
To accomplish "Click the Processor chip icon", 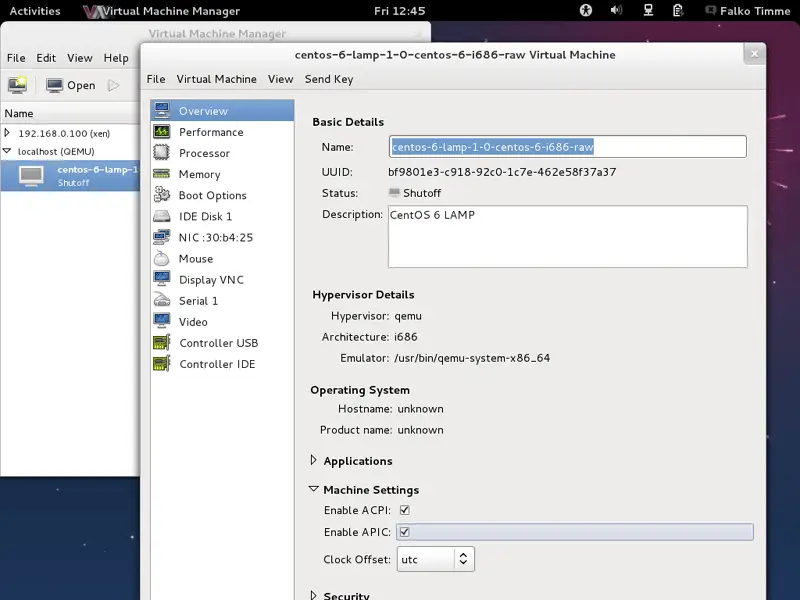I will (x=162, y=153).
